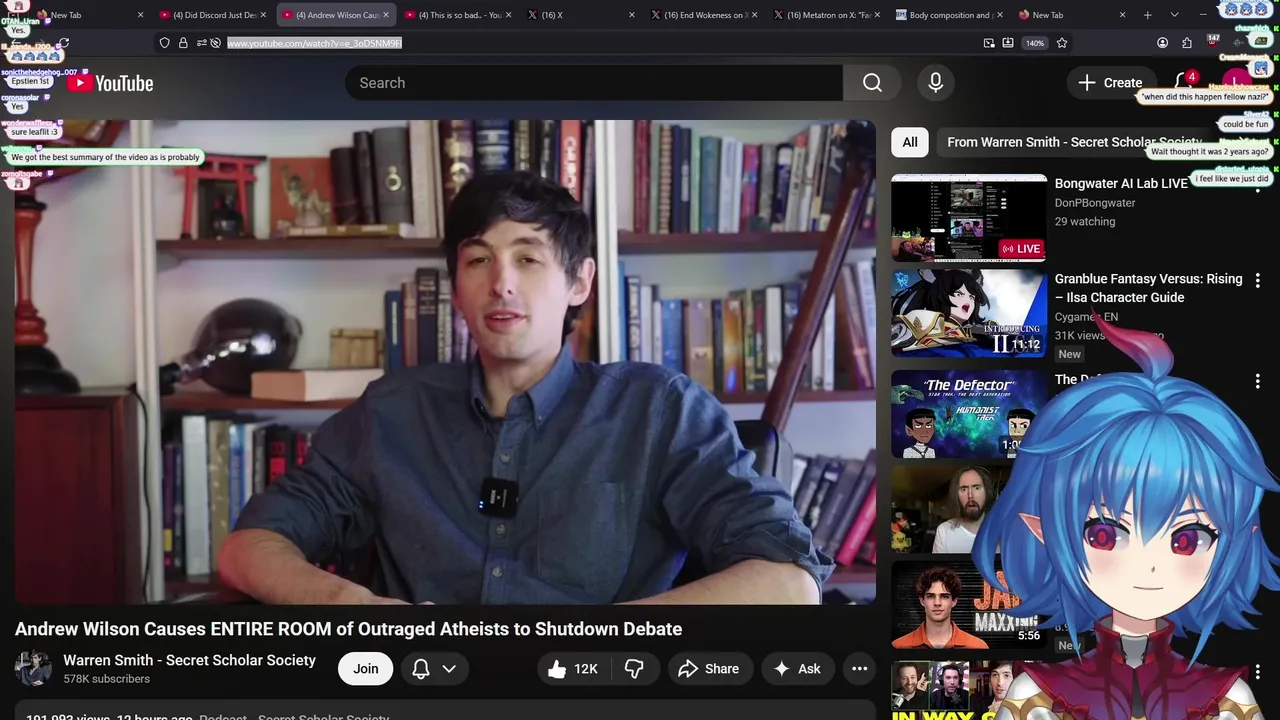Open picture-in-picture icon in address bar
The width and height of the screenshot is (1280, 720).
989,43
